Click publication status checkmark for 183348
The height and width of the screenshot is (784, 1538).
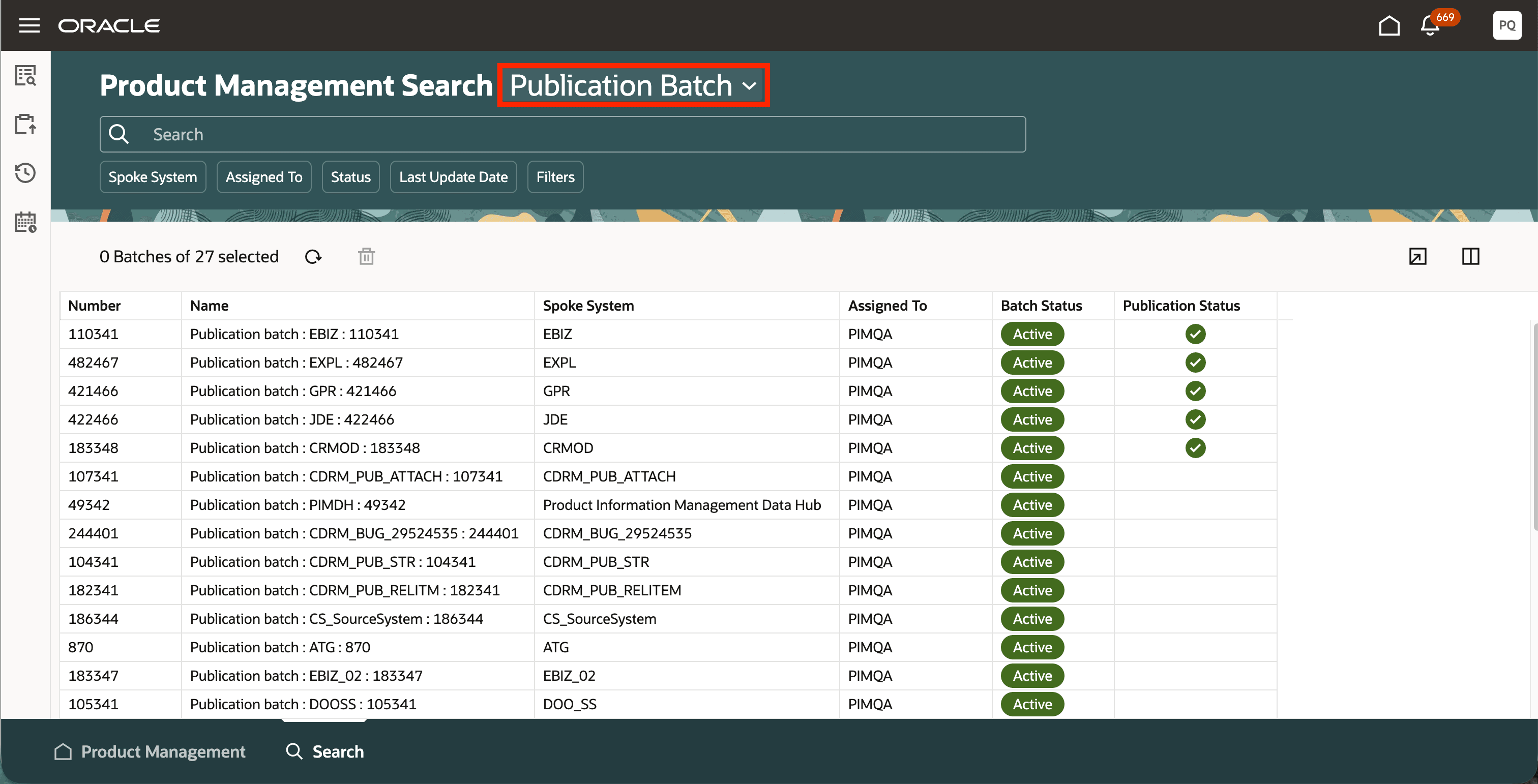1195,448
